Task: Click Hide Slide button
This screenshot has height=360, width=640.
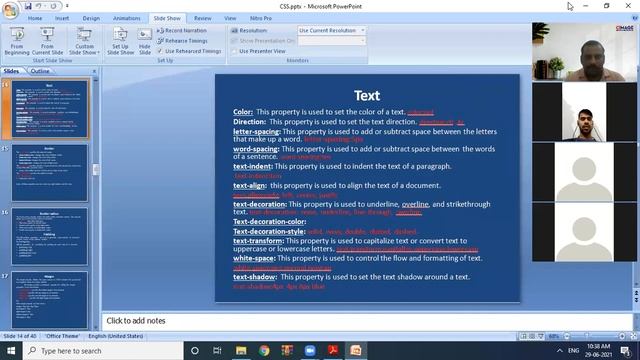Action: (x=145, y=41)
